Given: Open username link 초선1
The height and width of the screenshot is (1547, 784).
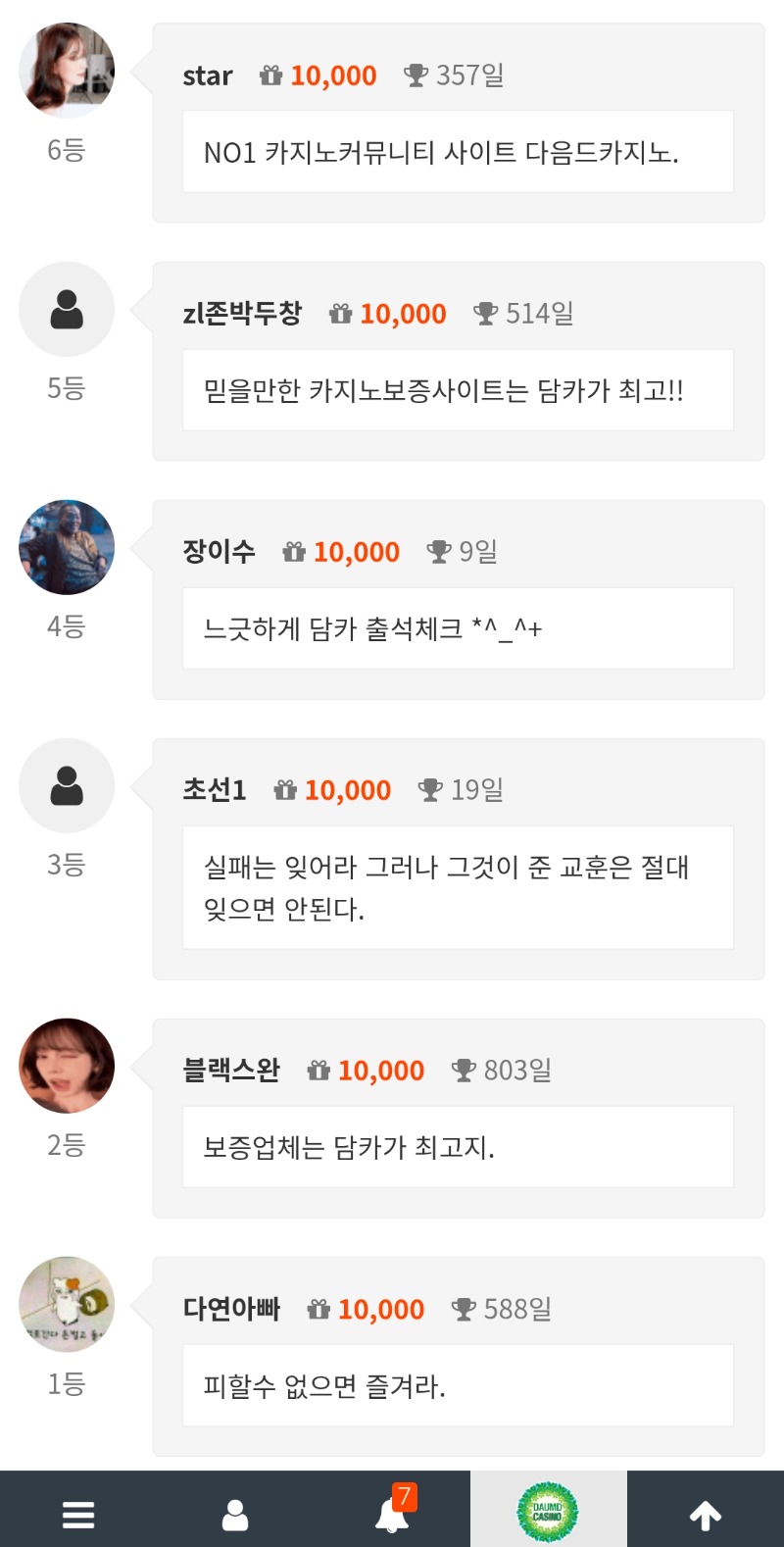Looking at the screenshot, I should [x=215, y=790].
